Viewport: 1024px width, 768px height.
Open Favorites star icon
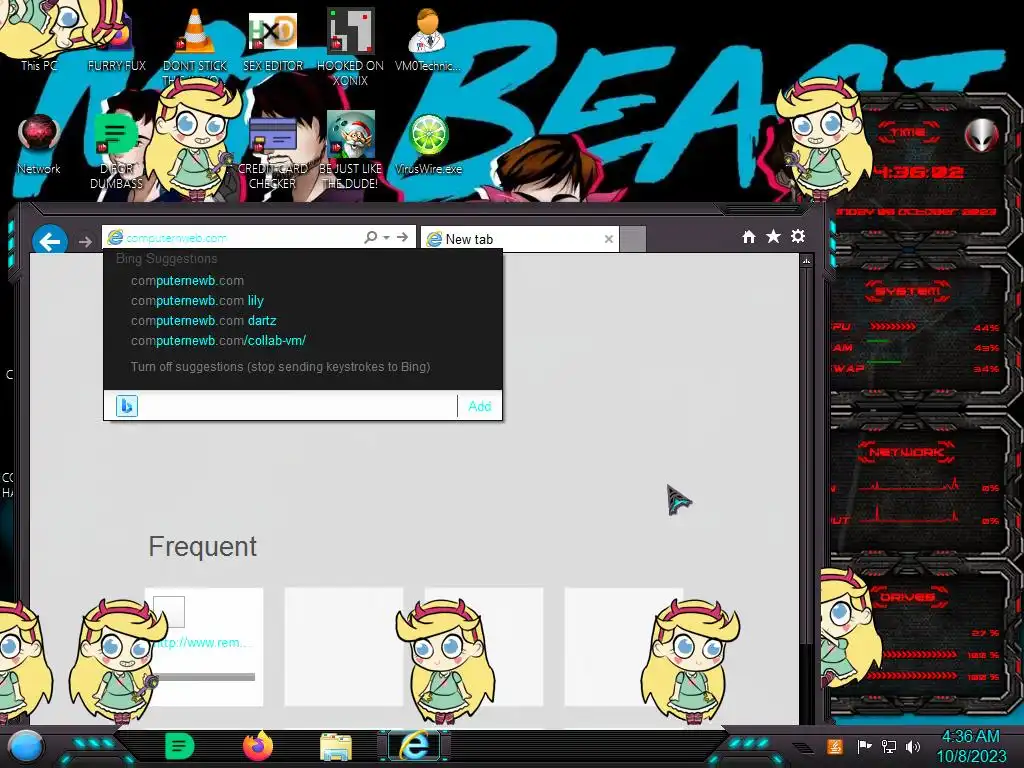(x=773, y=236)
